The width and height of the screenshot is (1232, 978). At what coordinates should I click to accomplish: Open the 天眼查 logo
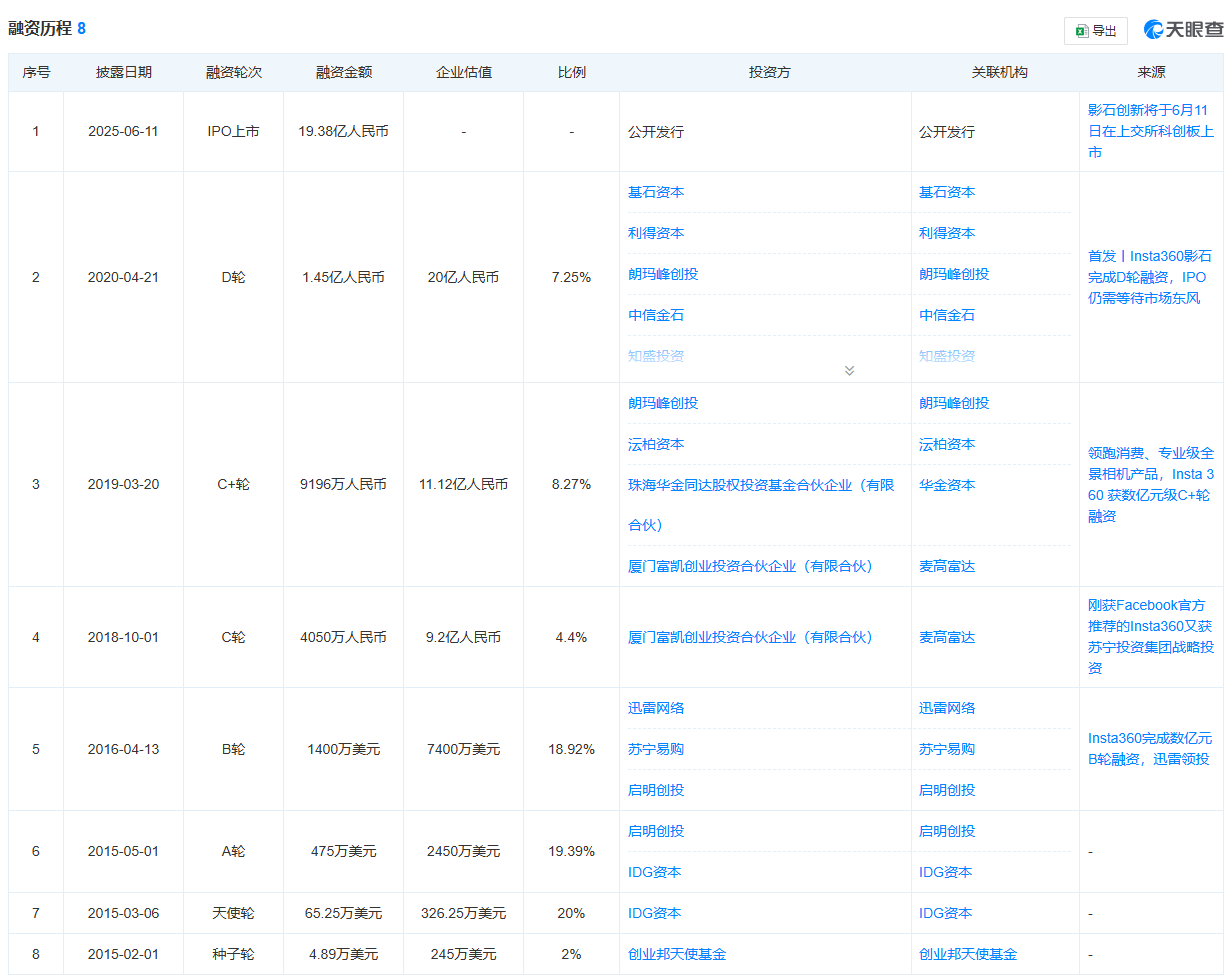click(x=1184, y=30)
